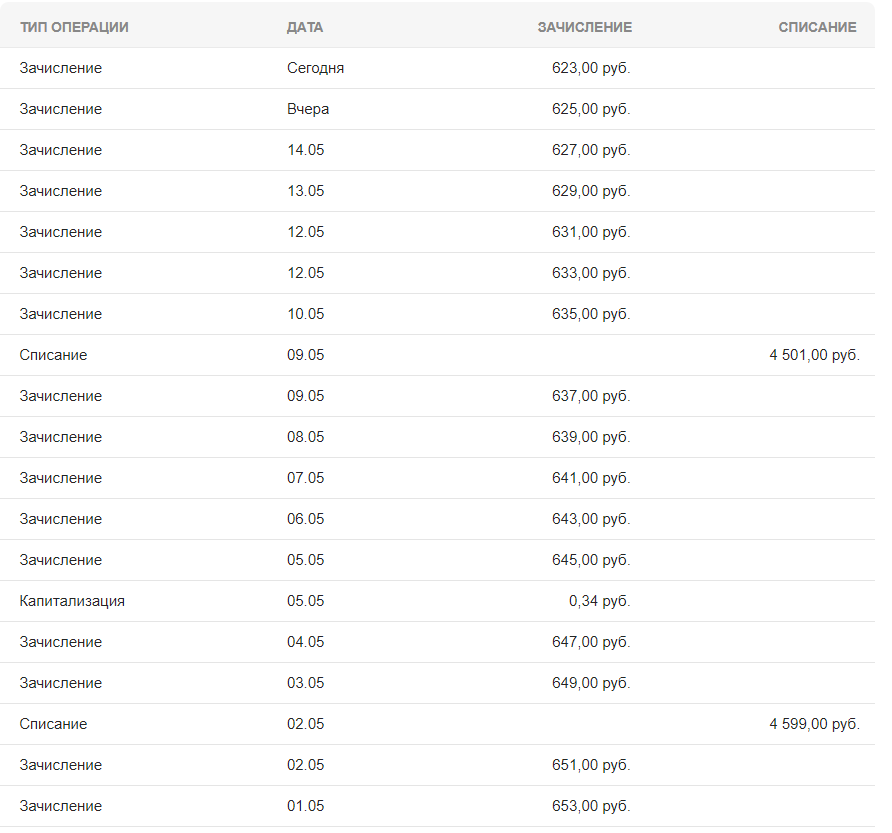892x833 pixels.
Task: Select the 4 599,00 руб. debit amount
Action: point(814,724)
